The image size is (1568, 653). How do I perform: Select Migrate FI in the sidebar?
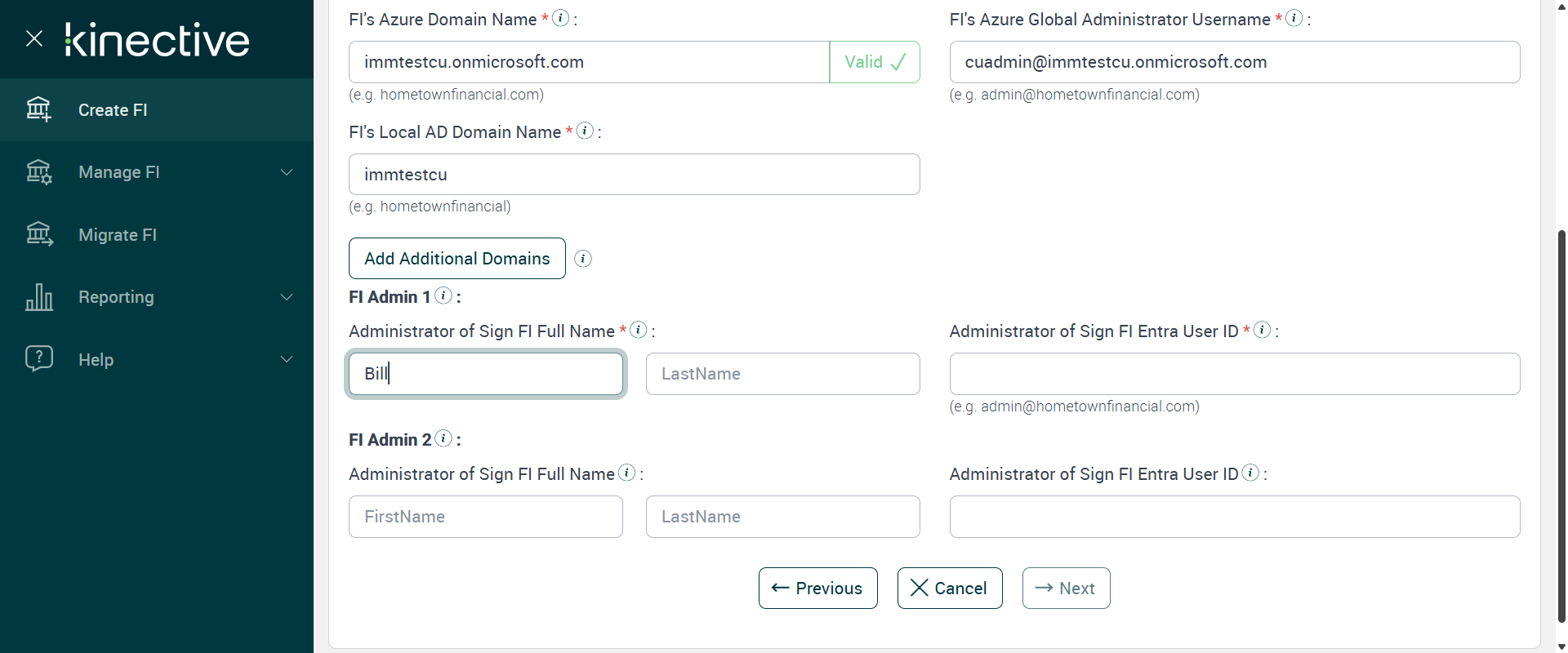tap(118, 235)
